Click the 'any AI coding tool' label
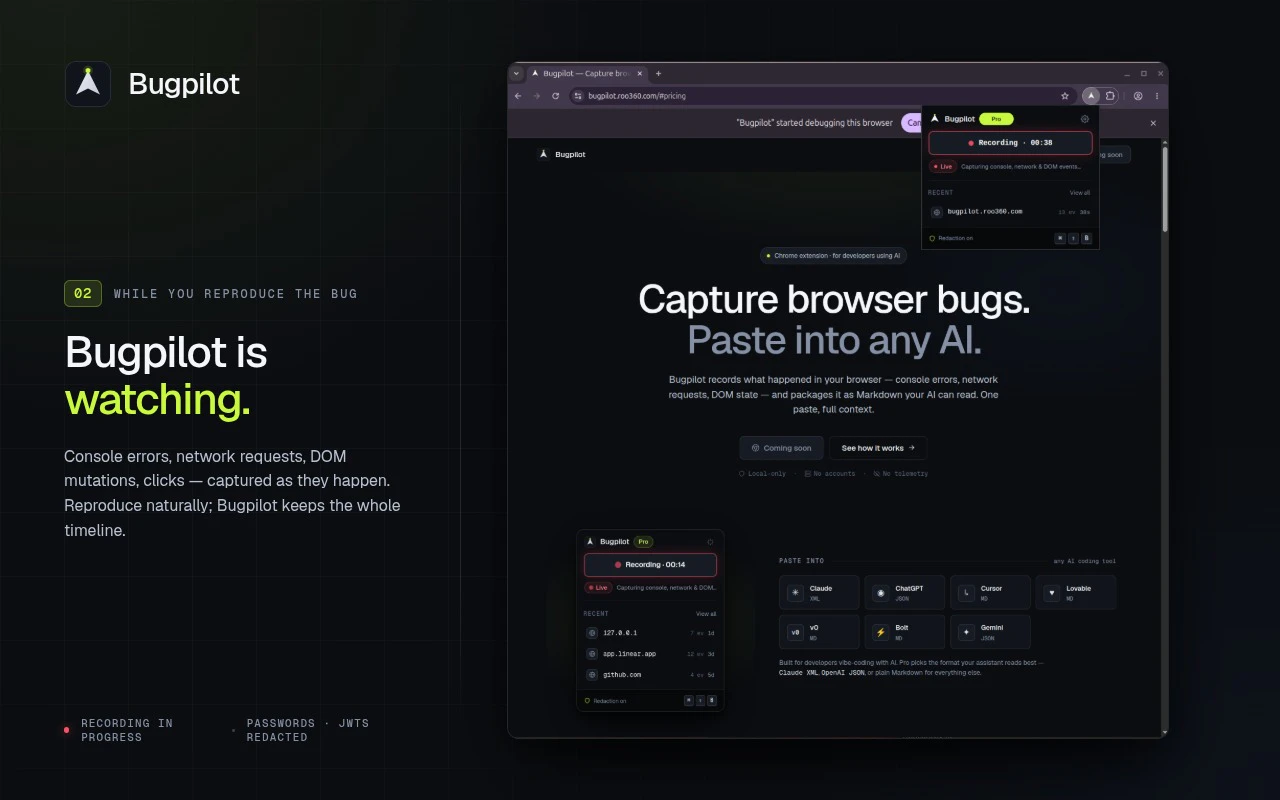 coord(1085,561)
